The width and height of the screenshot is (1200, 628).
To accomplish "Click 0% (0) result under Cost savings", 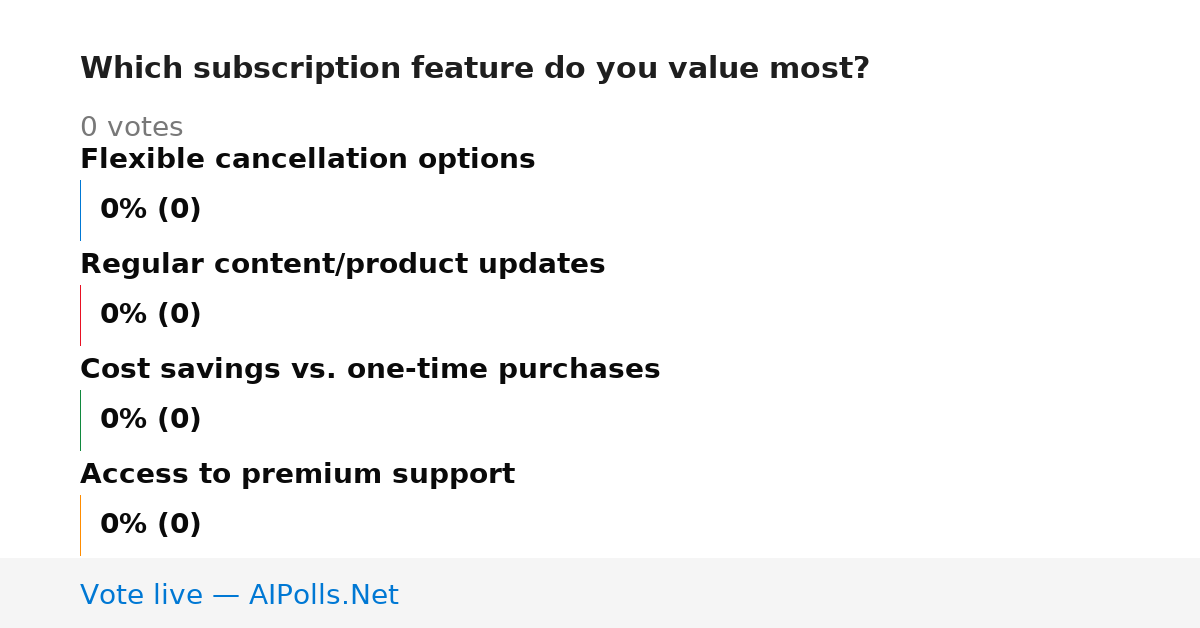I will tap(150, 420).
